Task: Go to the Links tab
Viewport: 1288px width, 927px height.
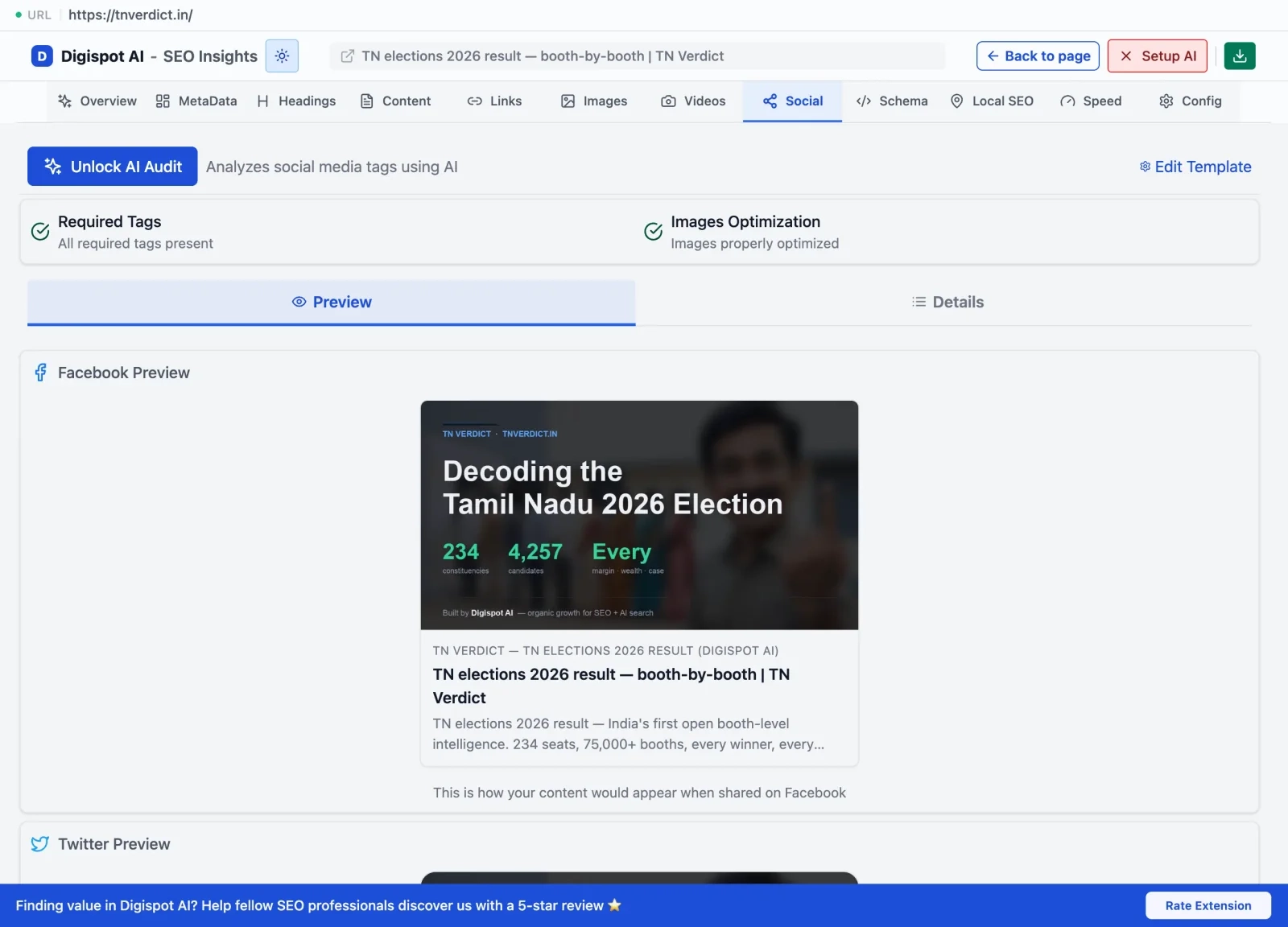Action: coord(494,101)
